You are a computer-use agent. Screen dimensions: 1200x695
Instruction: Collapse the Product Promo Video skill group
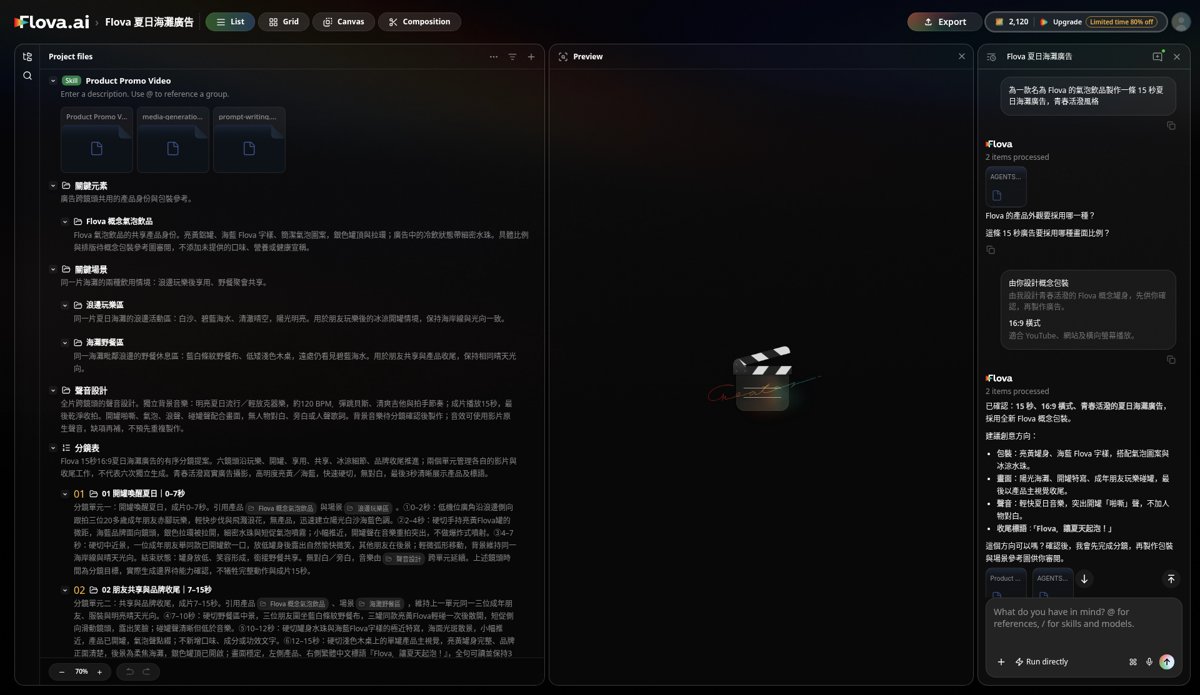tap(53, 81)
